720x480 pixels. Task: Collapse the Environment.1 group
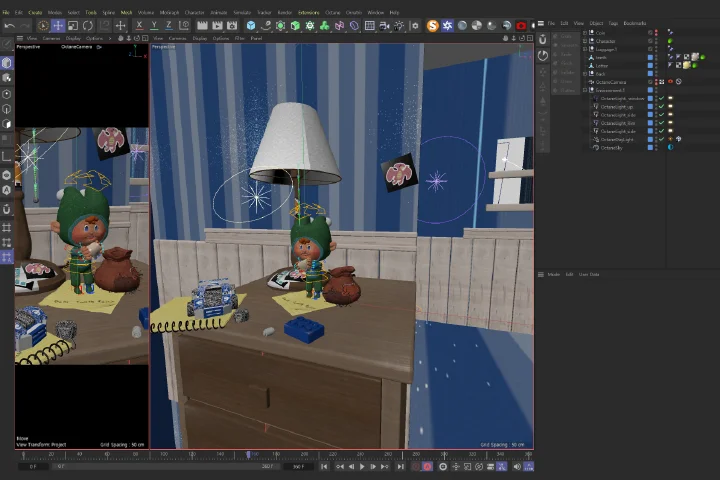[x=585, y=90]
